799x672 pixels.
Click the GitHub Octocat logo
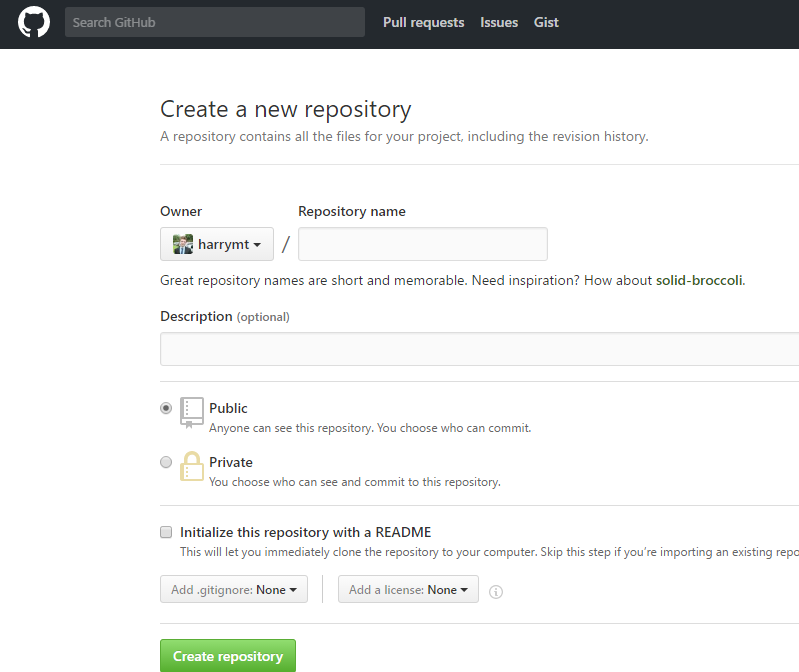pos(33,22)
